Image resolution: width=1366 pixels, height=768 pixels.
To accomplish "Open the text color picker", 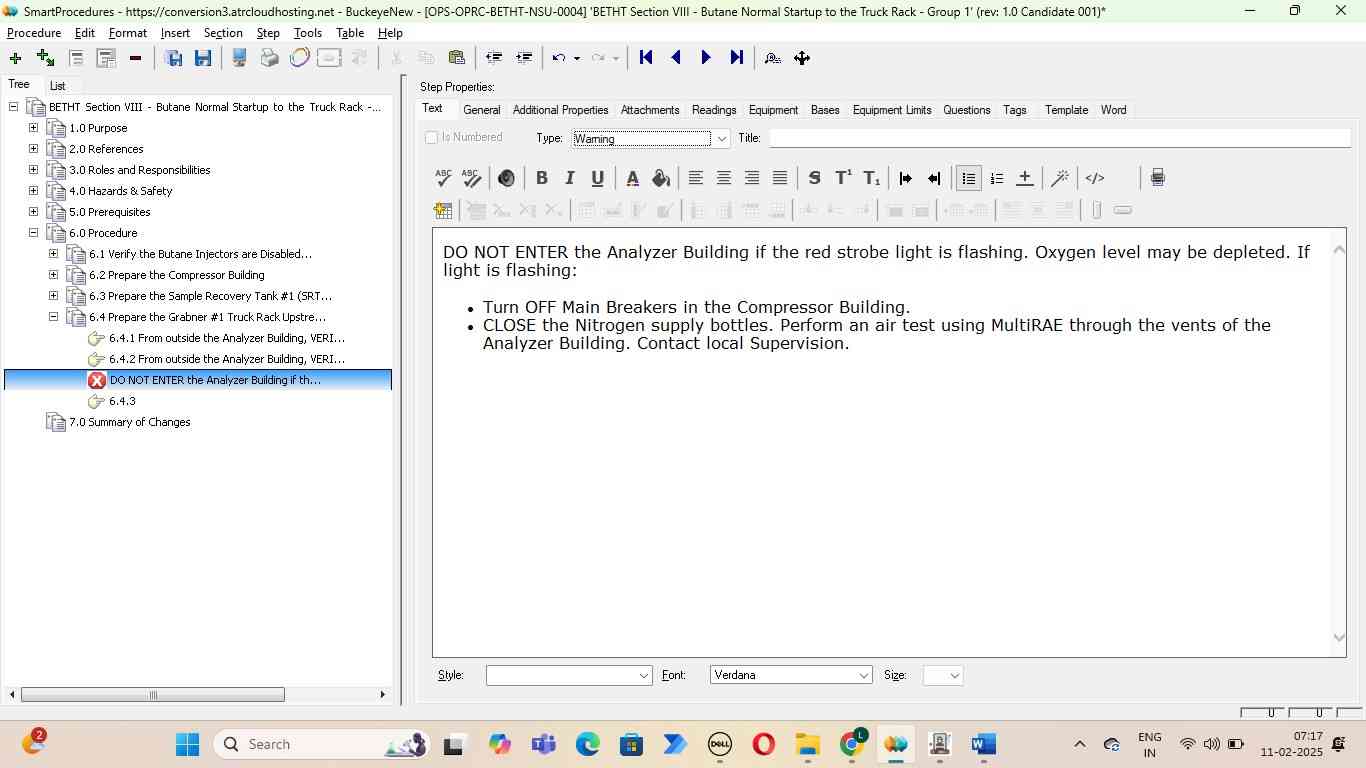I will (x=632, y=178).
